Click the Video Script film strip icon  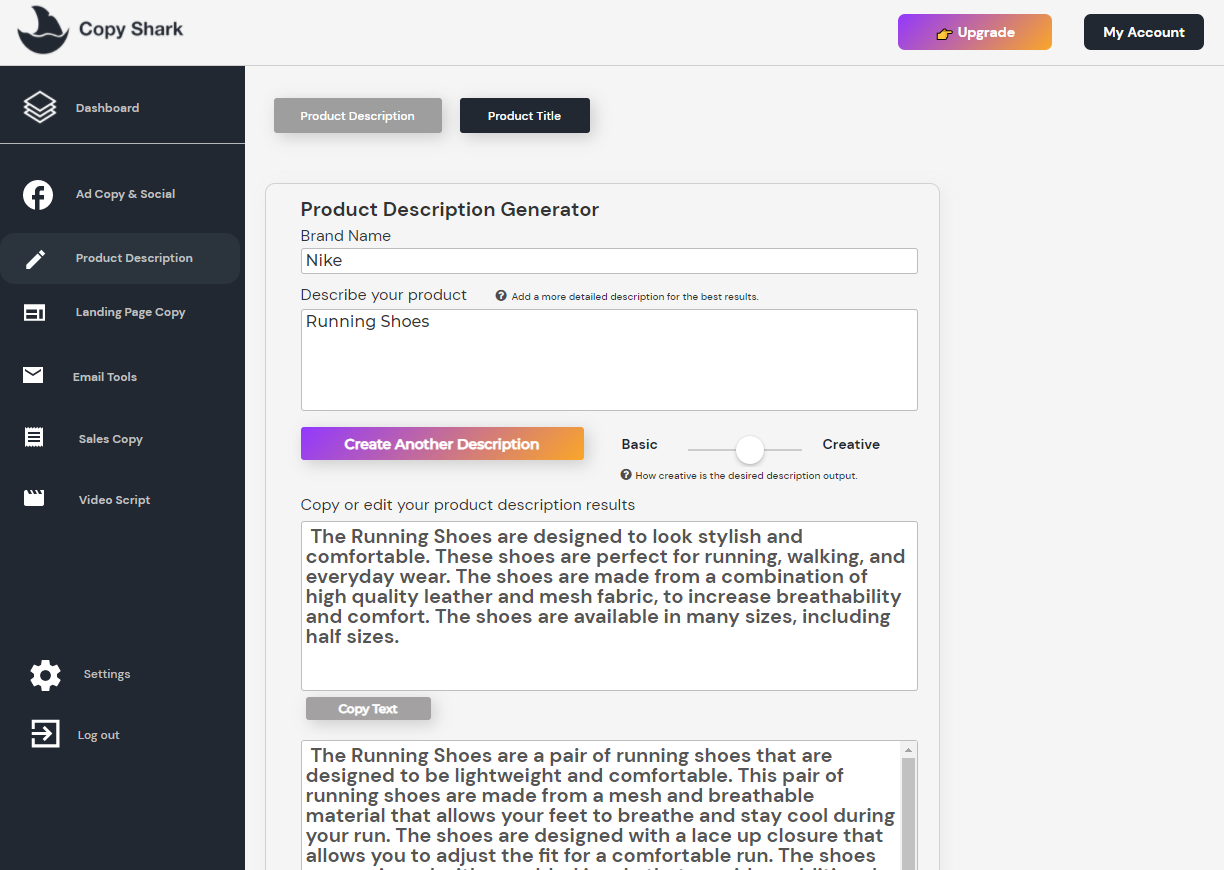coord(35,498)
